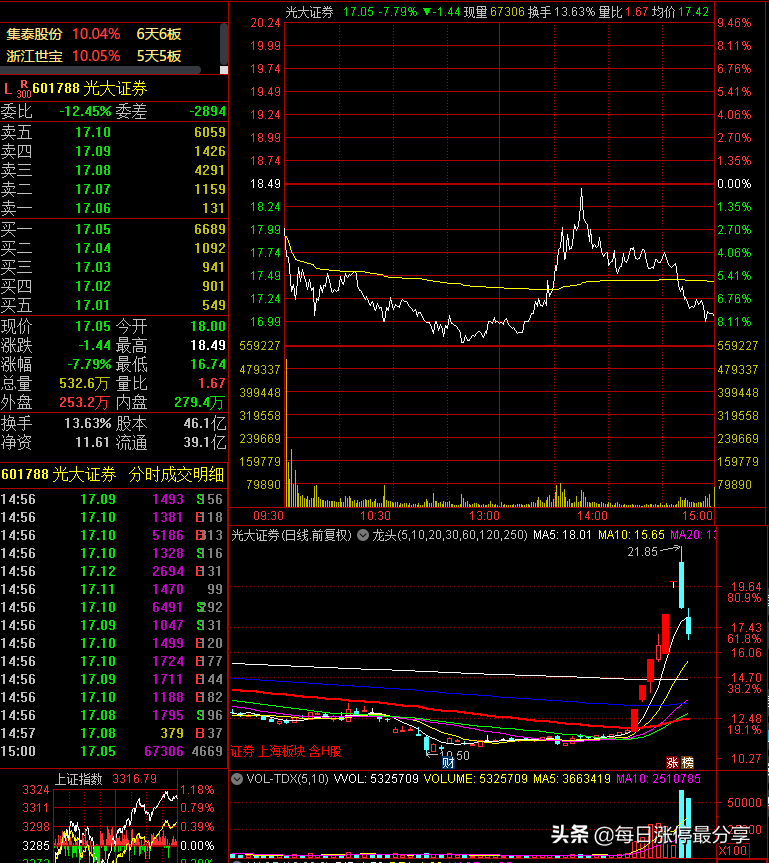769x863 pixels.
Task: Click the 流通 39.1亿 value
Action: [x=204, y=443]
